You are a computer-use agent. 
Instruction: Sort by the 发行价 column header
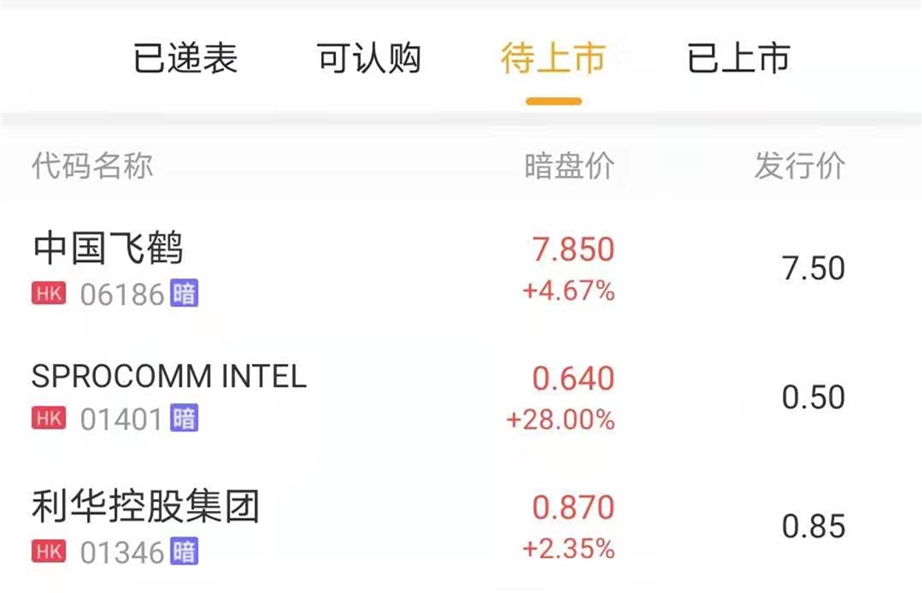click(x=799, y=166)
